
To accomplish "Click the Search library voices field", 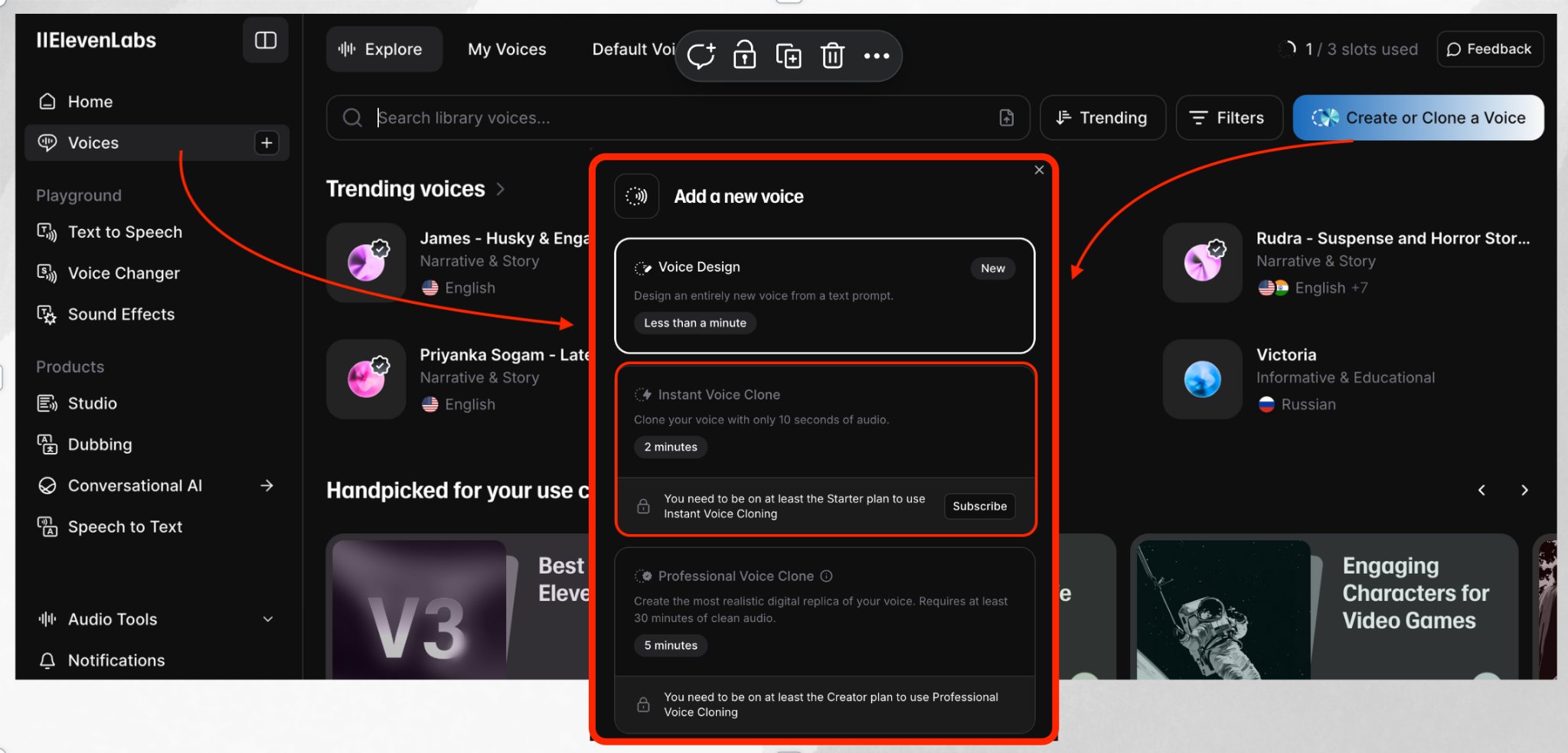I will (678, 118).
